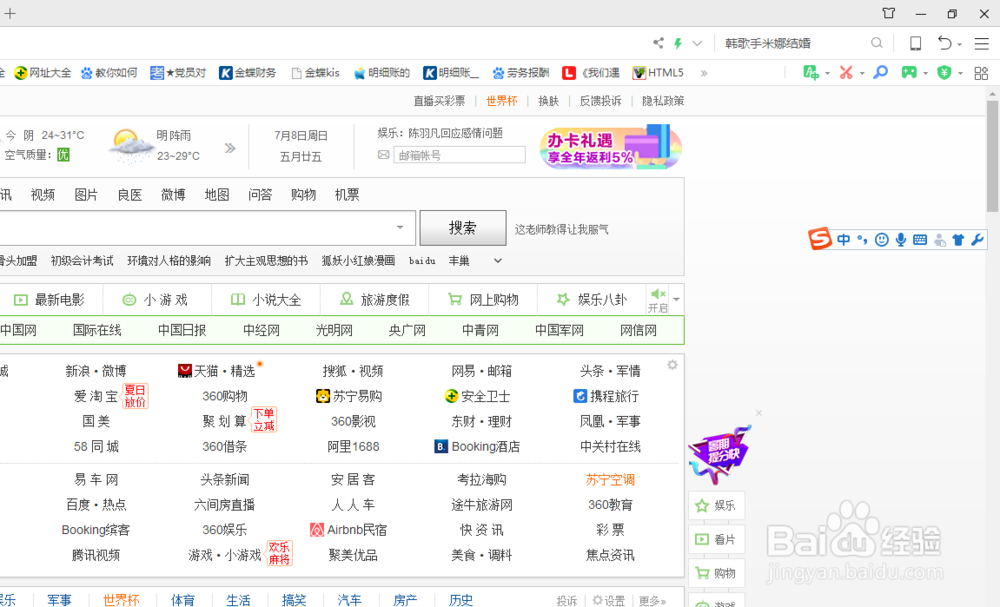This screenshot has width=1000, height=607.
Task: Open dropdown beside the scissors screenshot icon
Action: click(862, 73)
